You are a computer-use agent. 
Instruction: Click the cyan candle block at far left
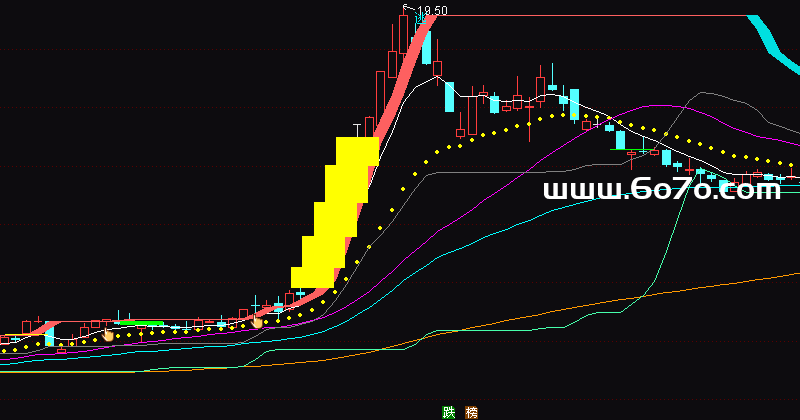pyautogui.click(x=49, y=335)
